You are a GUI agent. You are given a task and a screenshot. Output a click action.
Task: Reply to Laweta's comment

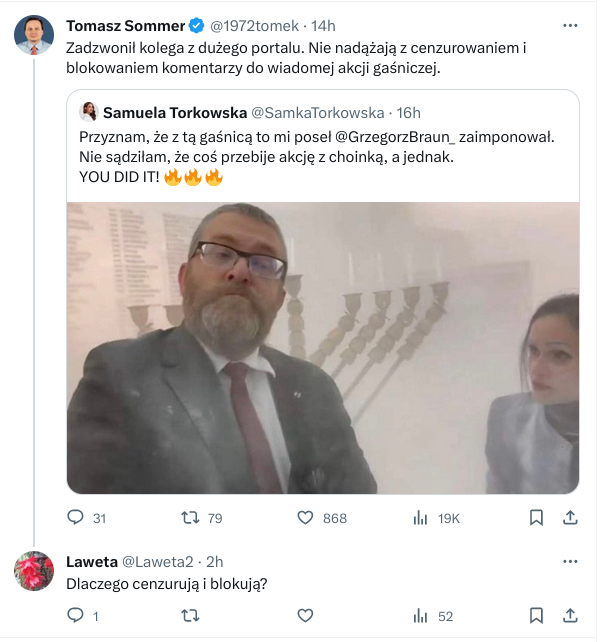coord(75,617)
